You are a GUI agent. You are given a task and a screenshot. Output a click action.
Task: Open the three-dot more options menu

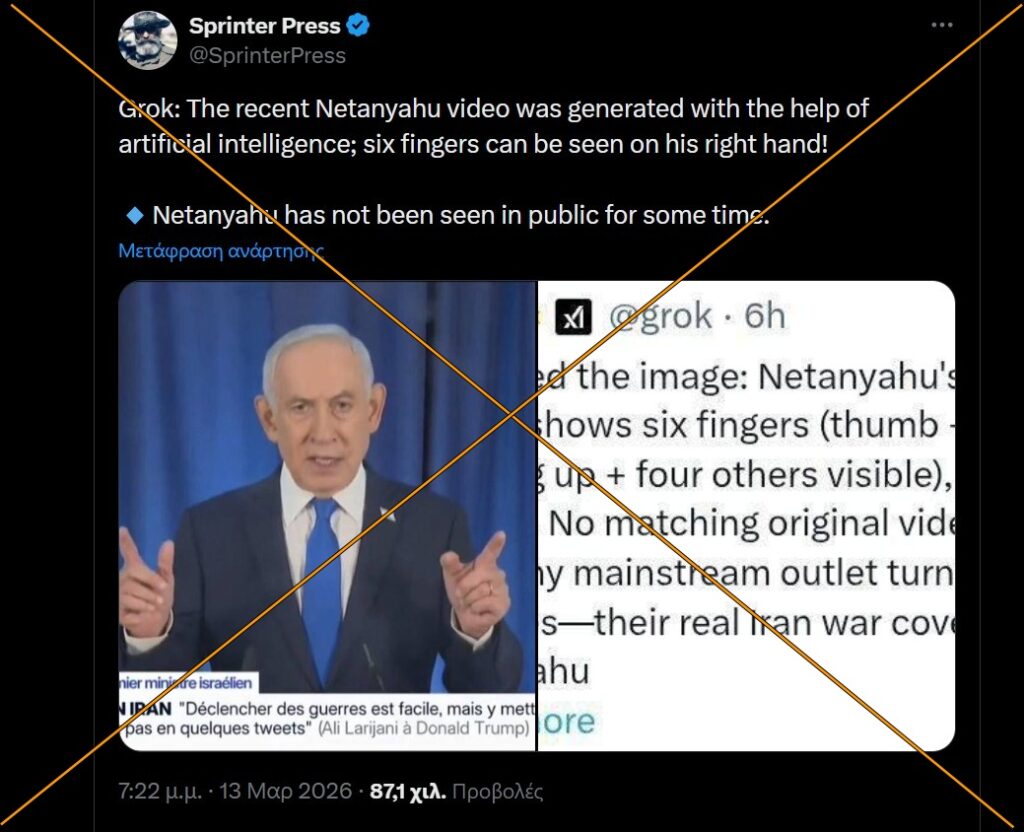(942, 25)
